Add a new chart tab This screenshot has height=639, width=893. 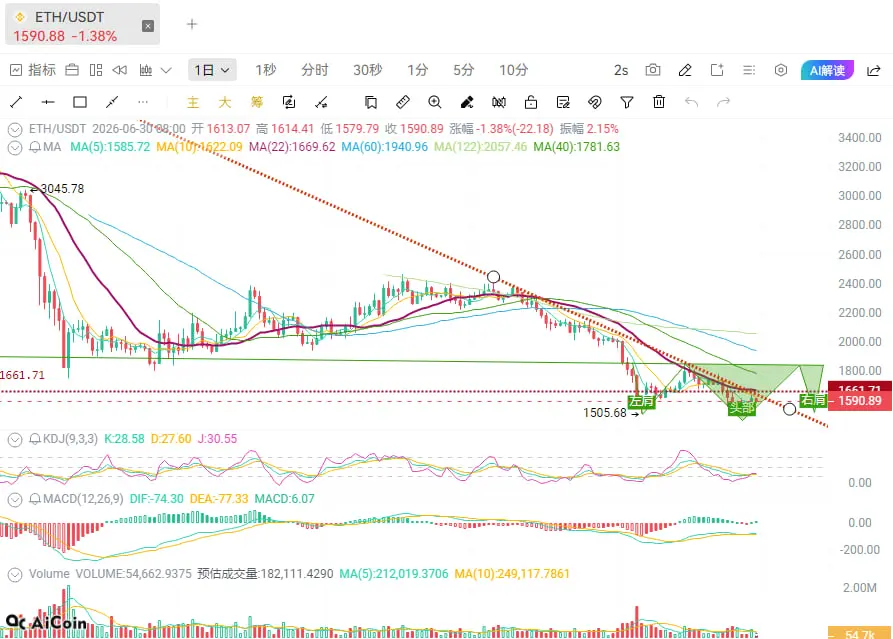[x=192, y=24]
